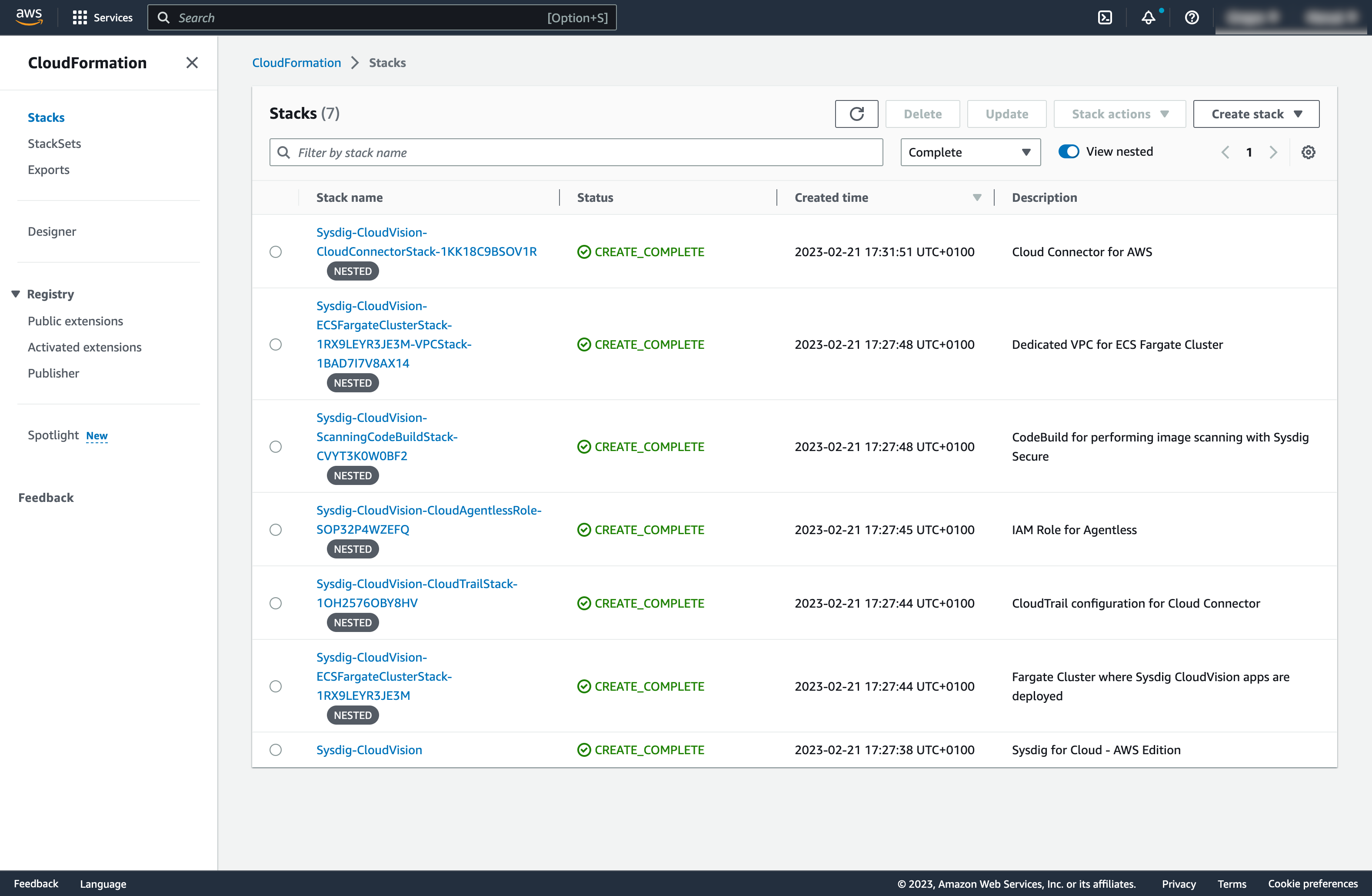The width and height of the screenshot is (1372, 896).
Task: Open the Terms footer link
Action: tap(1231, 883)
